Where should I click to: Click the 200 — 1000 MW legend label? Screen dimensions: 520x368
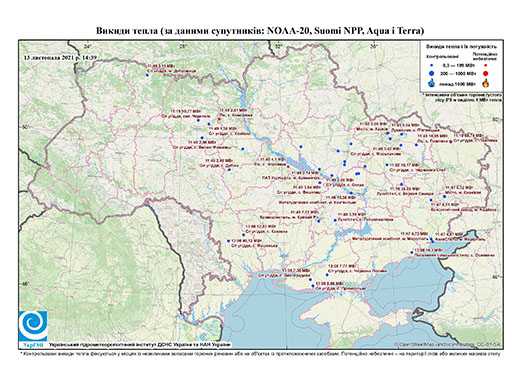click(x=459, y=73)
